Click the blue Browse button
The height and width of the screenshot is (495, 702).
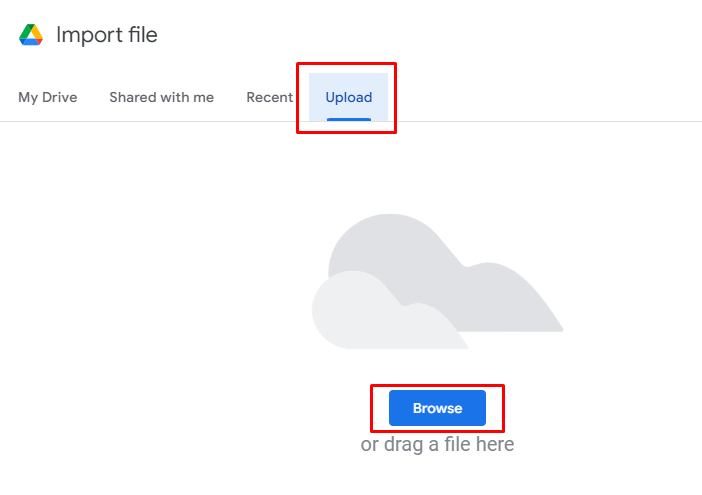(437, 408)
